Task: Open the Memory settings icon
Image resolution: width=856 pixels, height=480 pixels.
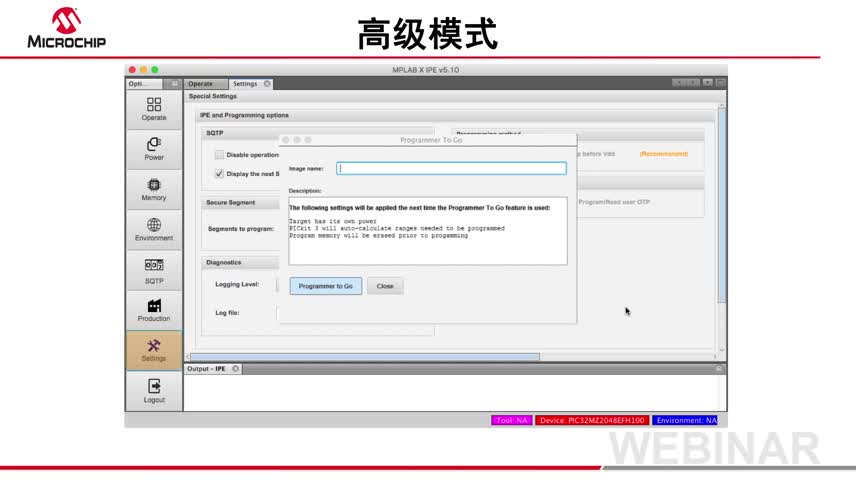Action: coord(154,189)
